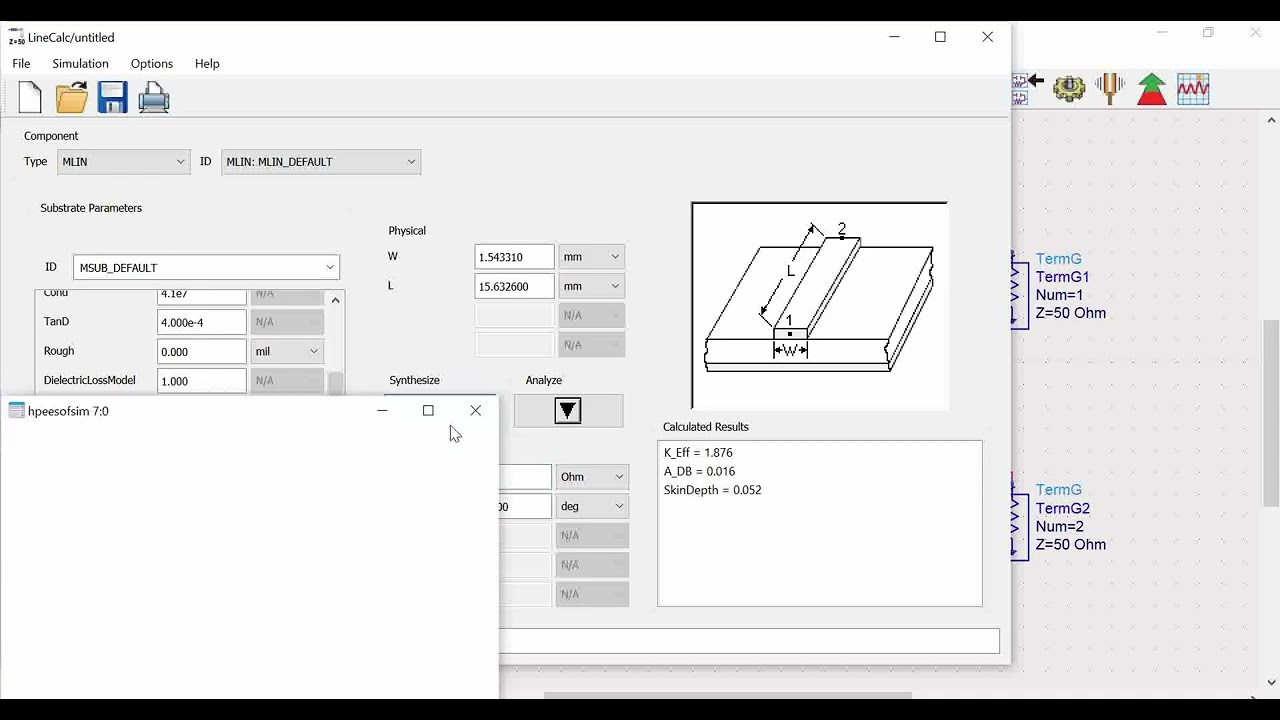Close the hpeesofsim 7:0 window

tap(475, 411)
